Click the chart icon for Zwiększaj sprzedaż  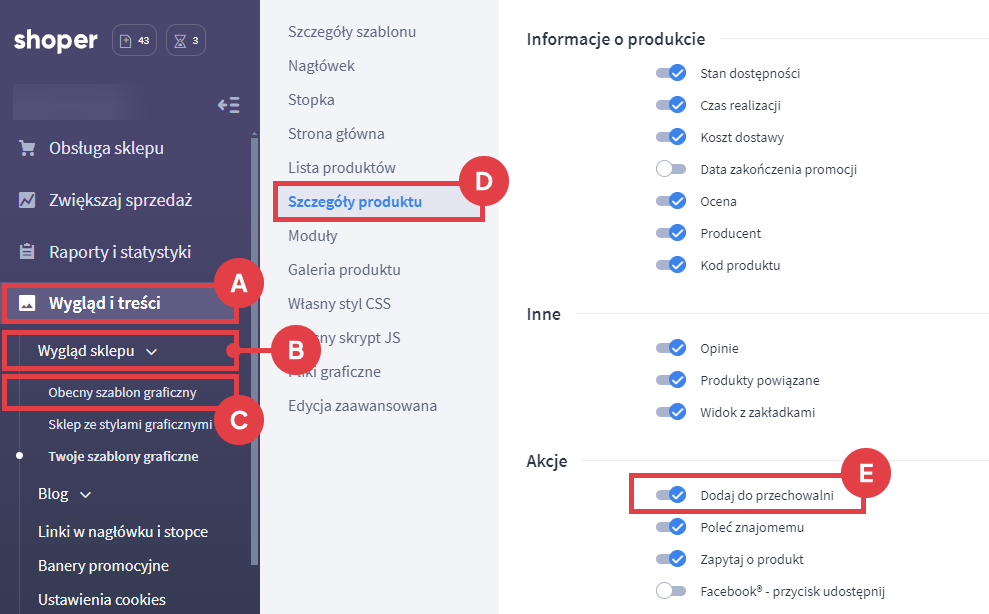tap(27, 200)
